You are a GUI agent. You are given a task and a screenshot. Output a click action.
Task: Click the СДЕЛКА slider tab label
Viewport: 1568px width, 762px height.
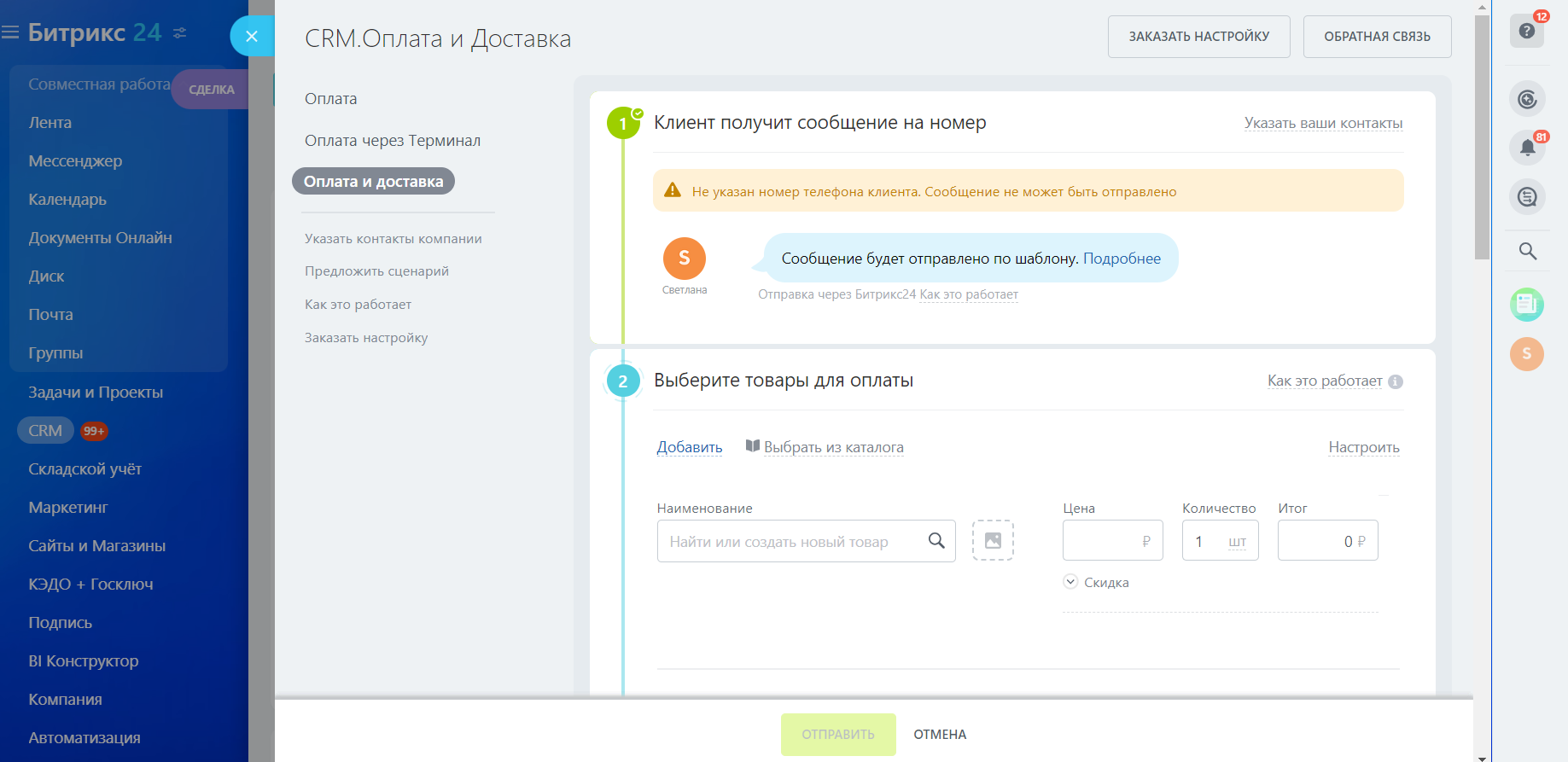(211, 90)
